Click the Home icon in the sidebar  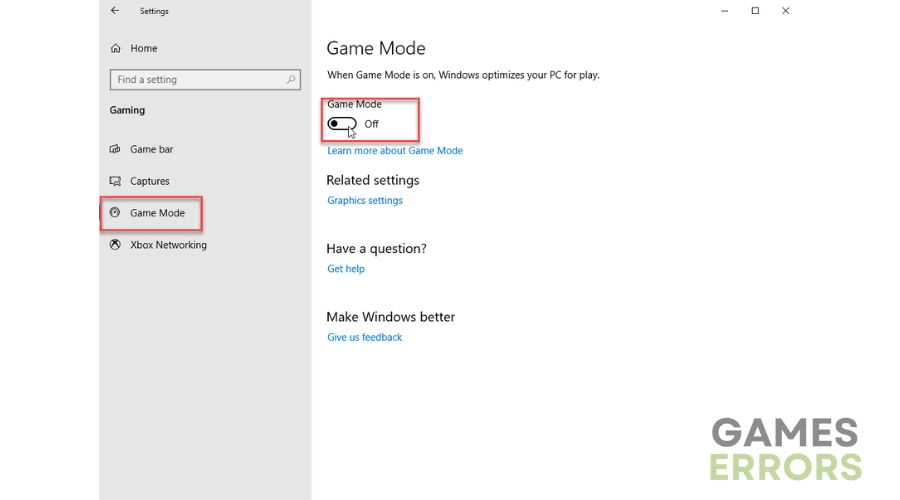click(x=116, y=48)
